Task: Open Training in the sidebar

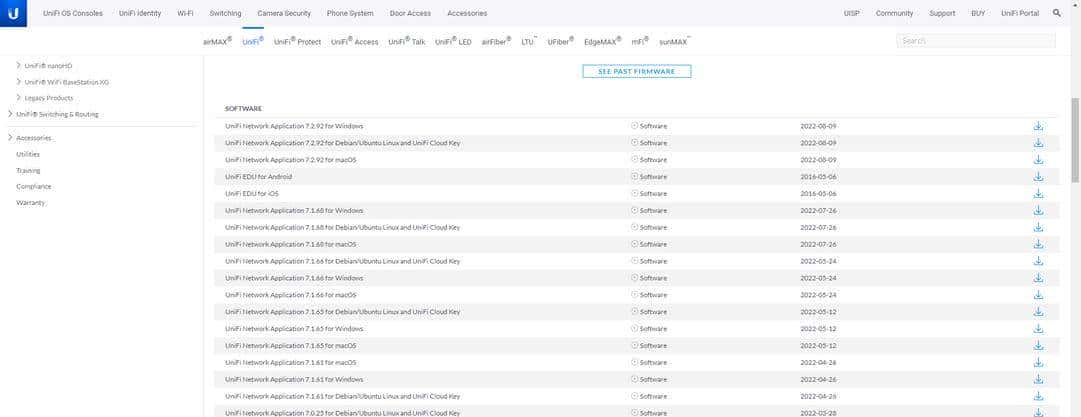Action: 28,170
